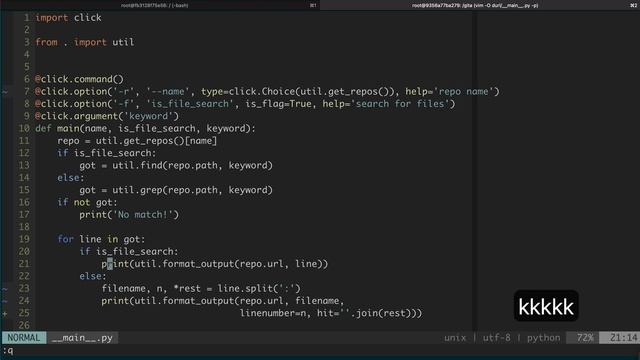
Task: Click the __main__.py filename in statusline
Action: pos(82,338)
